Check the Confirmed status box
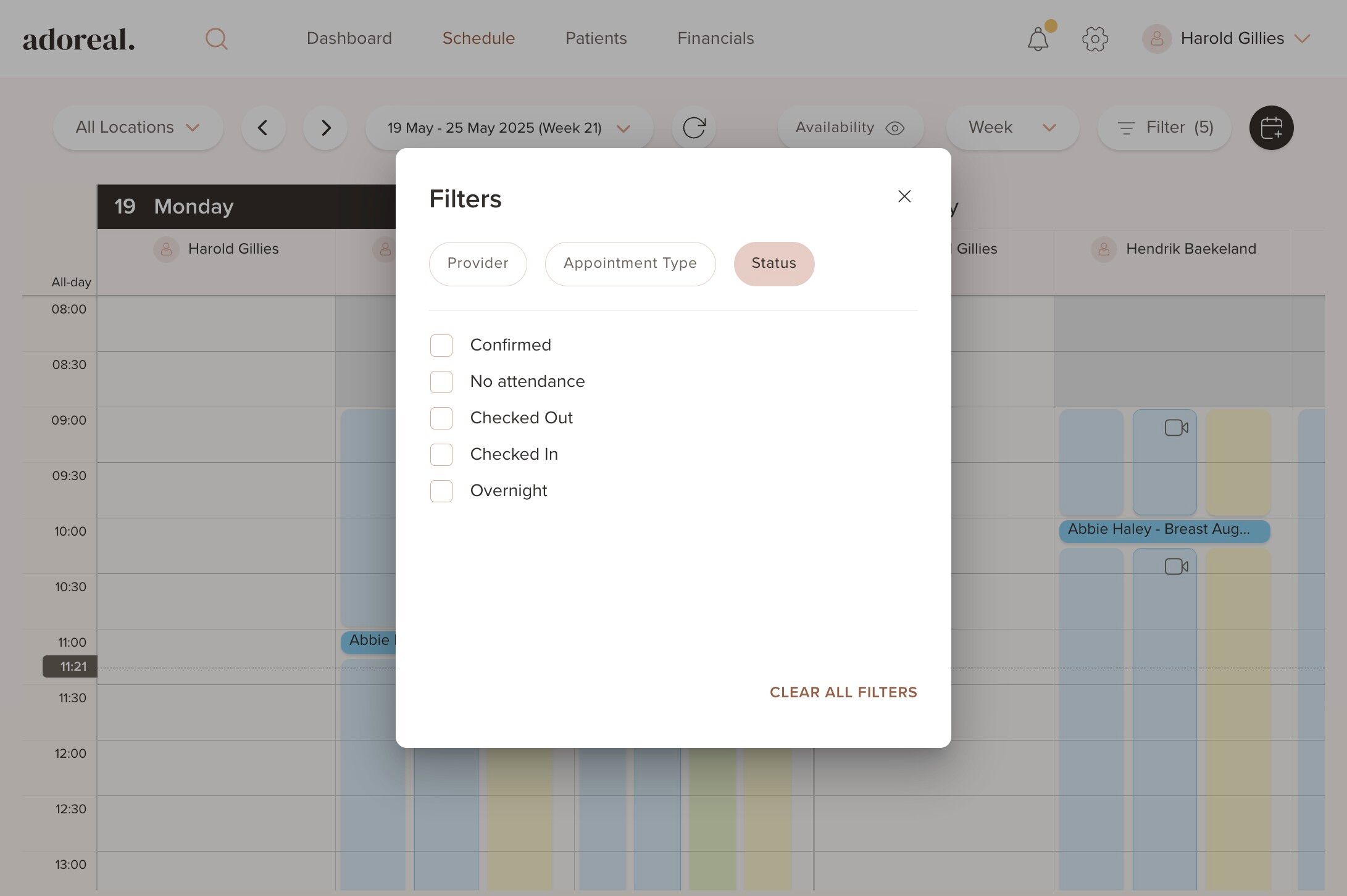The image size is (1347, 896). click(441, 346)
